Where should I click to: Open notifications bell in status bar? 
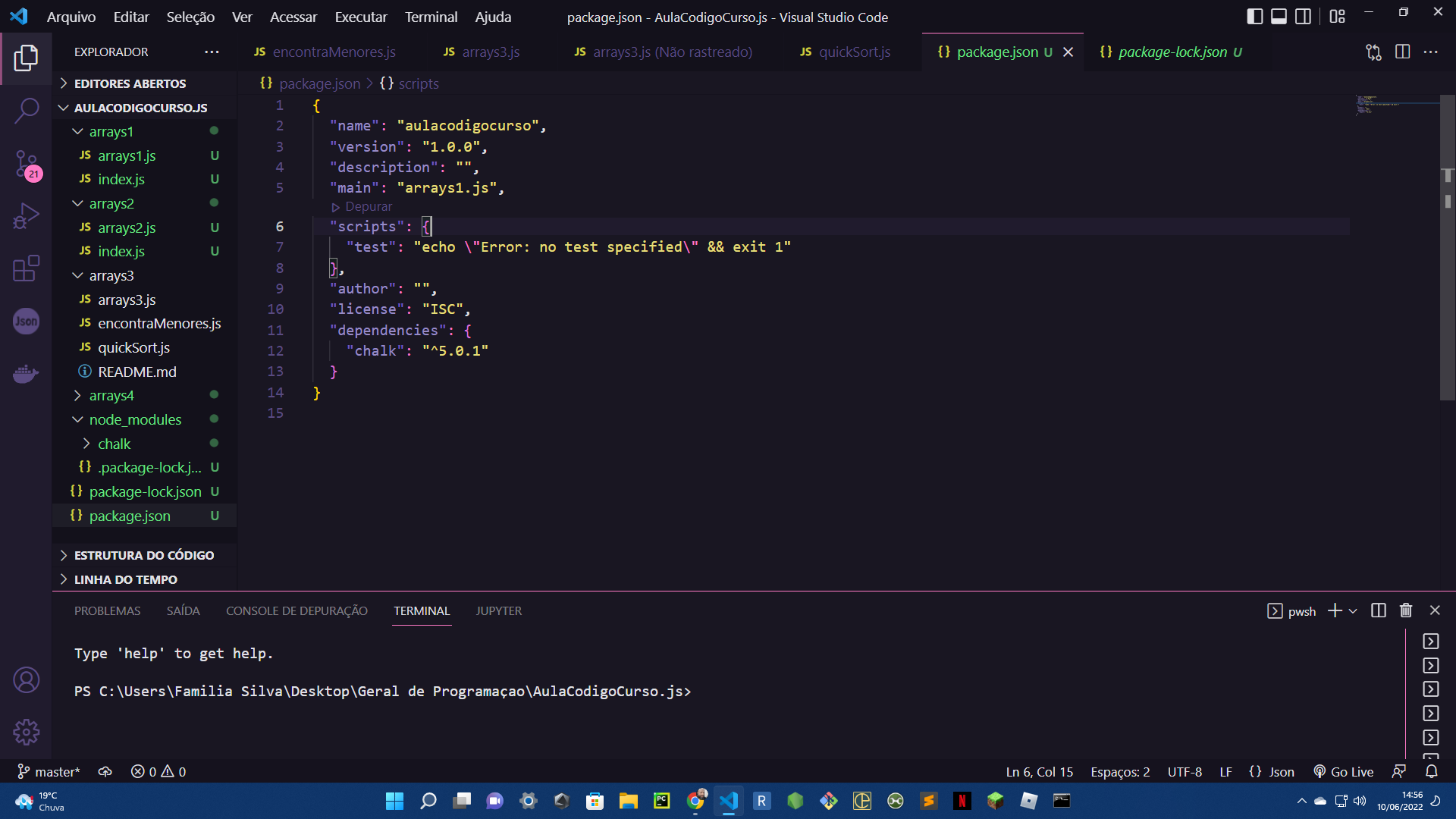pyautogui.click(x=1432, y=772)
